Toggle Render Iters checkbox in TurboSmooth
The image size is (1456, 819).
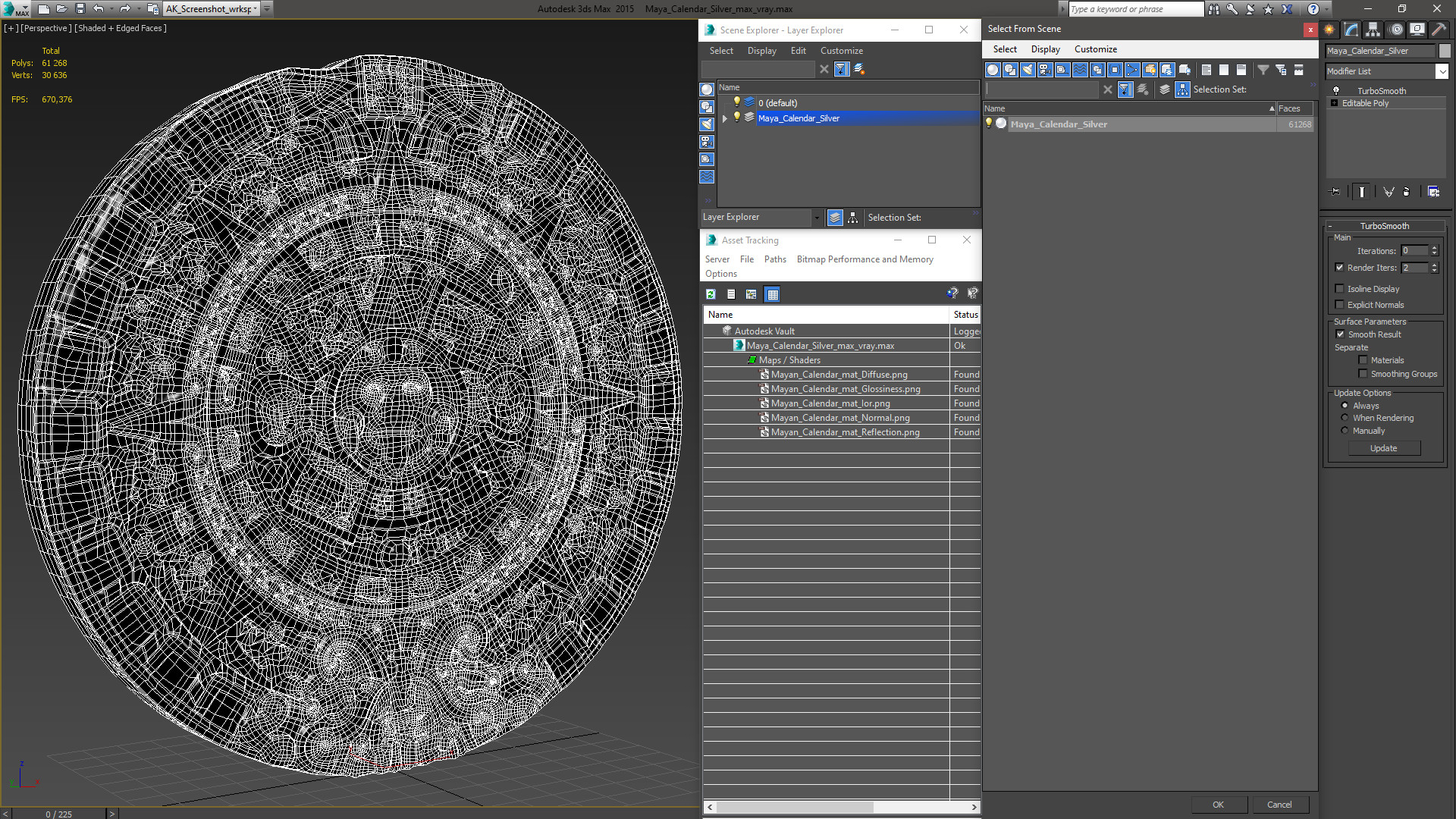[x=1339, y=268]
